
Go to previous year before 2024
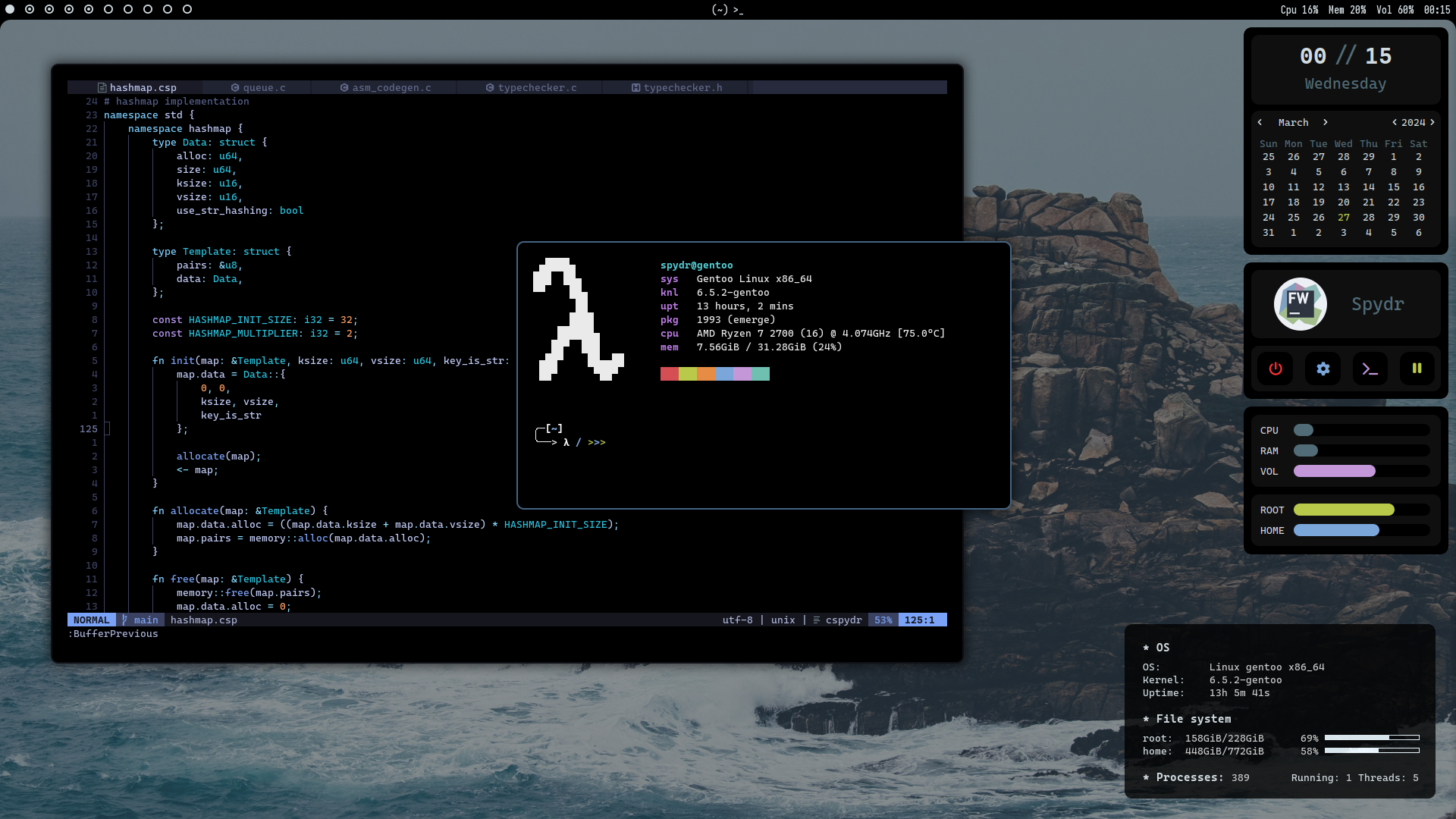coord(1395,122)
